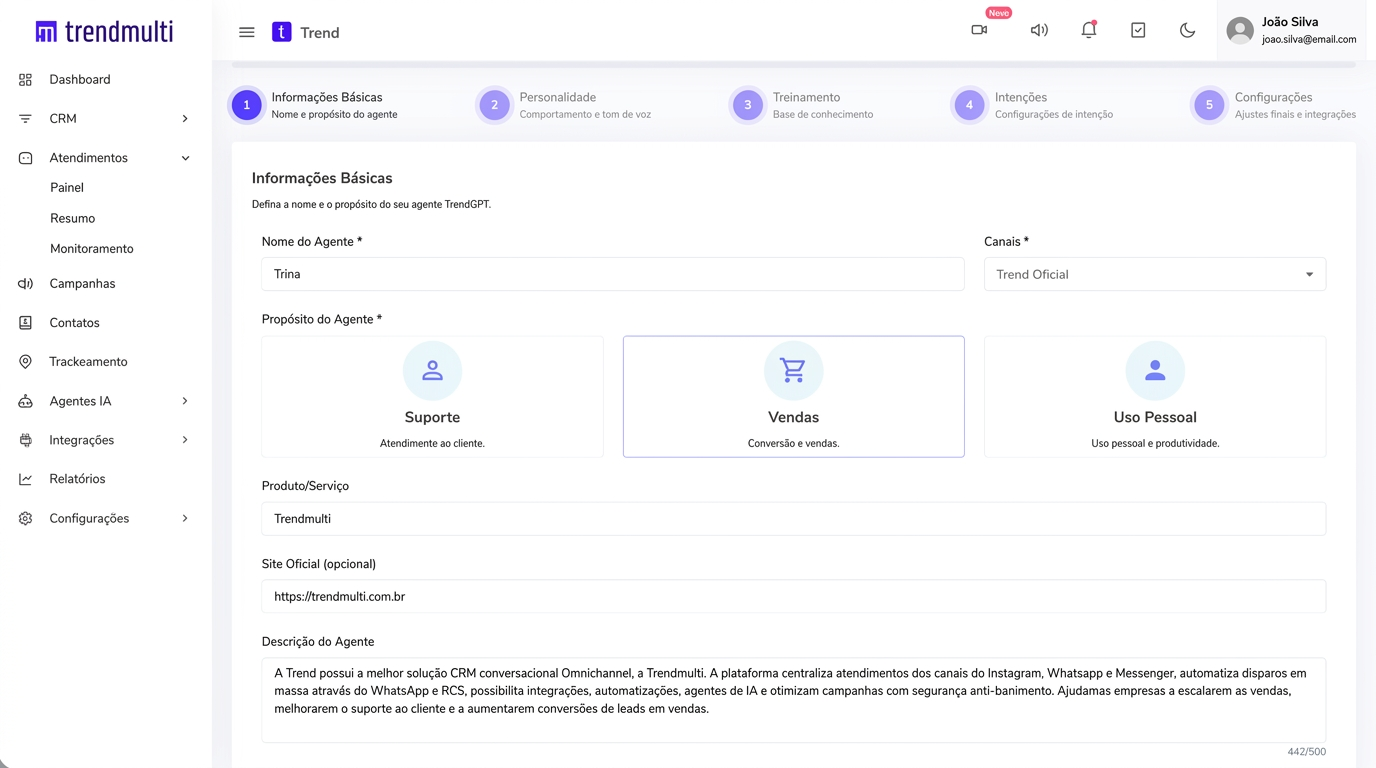
Task: Click the Contatos address book icon
Action: [26, 323]
